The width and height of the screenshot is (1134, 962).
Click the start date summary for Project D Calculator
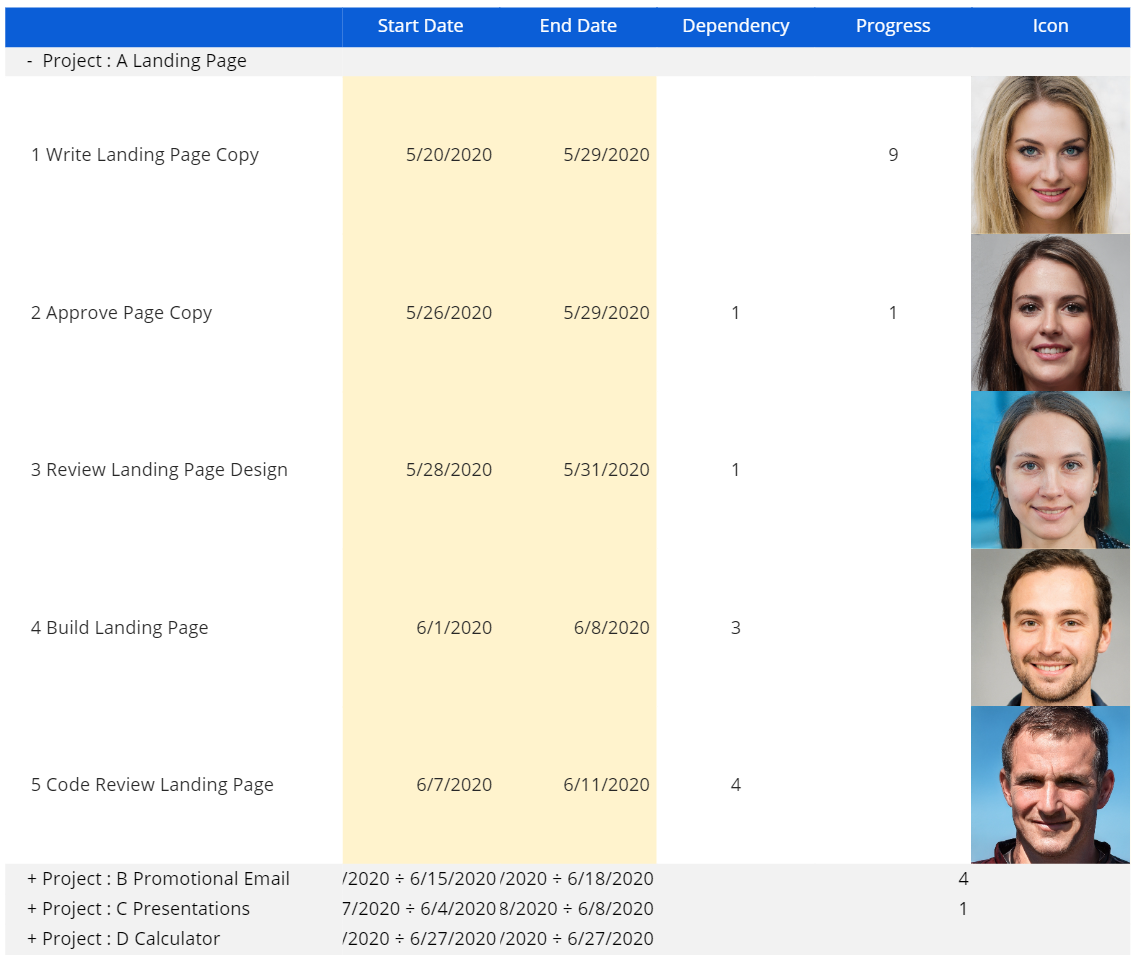420,939
